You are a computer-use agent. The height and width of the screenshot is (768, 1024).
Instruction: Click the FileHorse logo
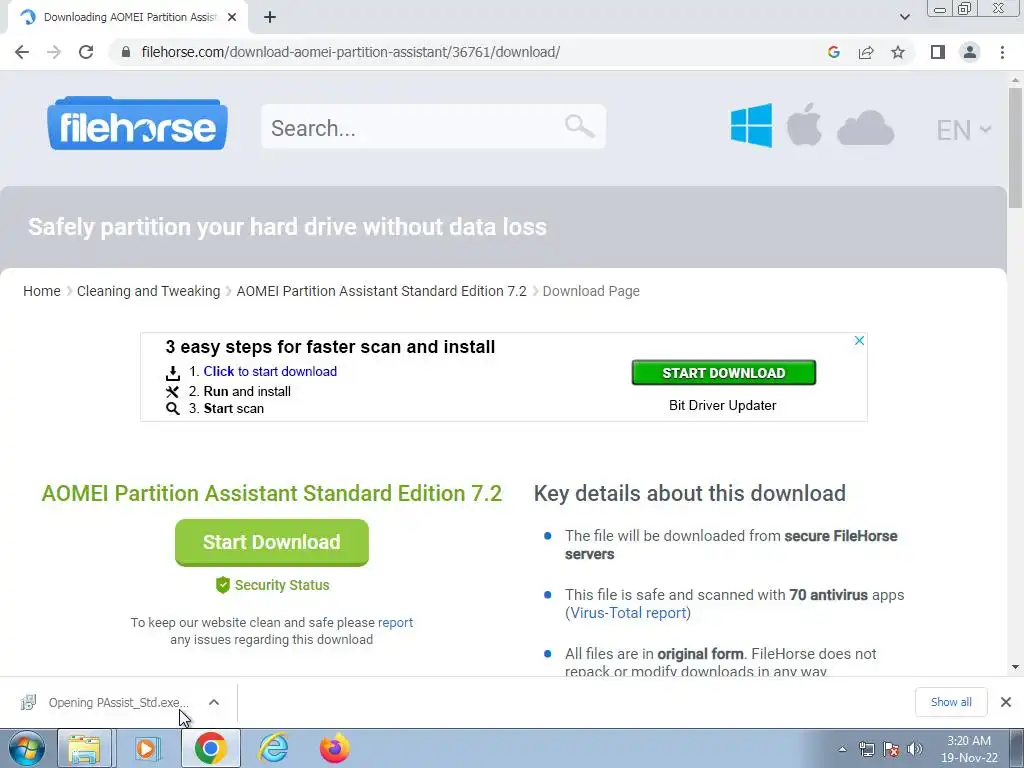[x=138, y=124]
